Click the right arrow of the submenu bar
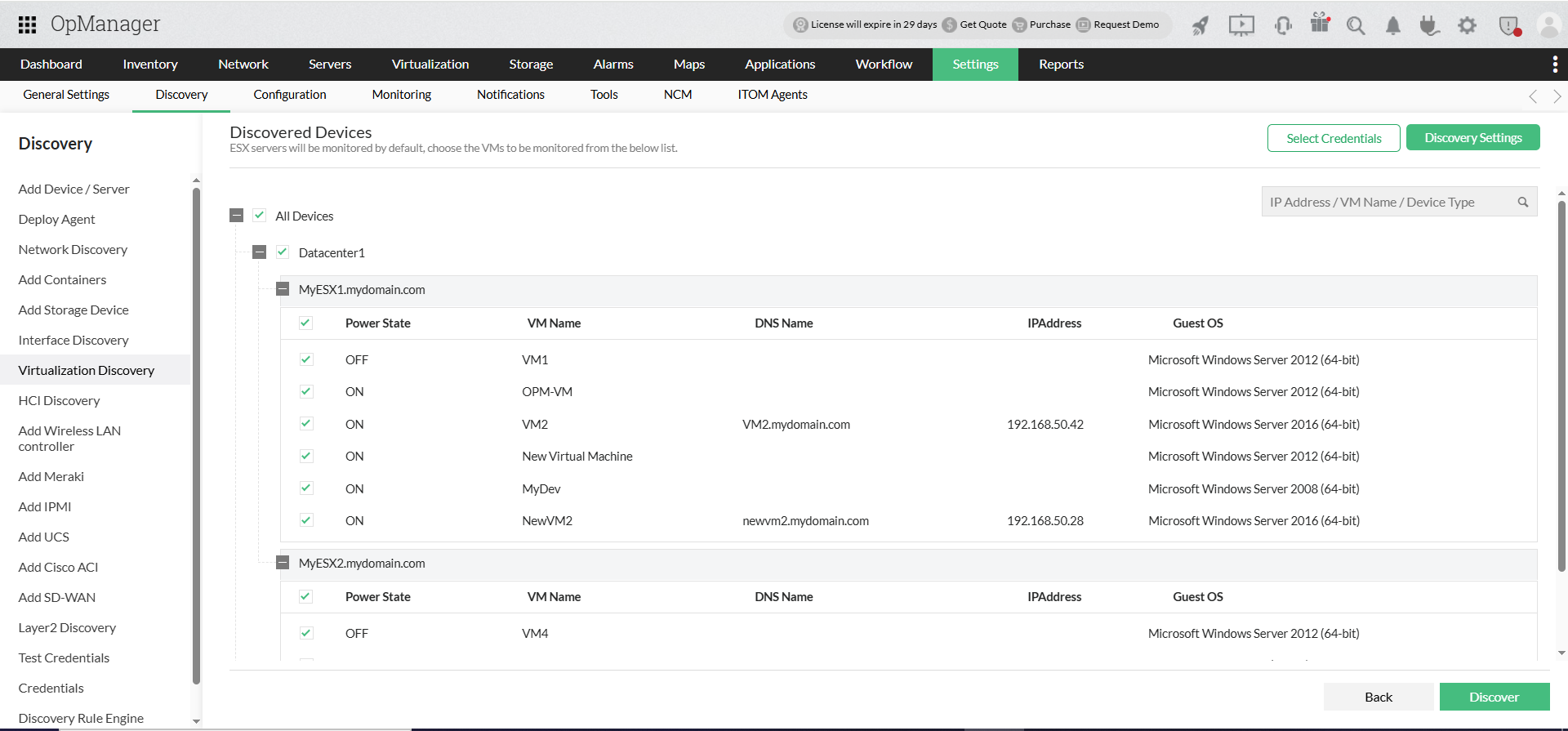The image size is (1568, 731). pyautogui.click(x=1557, y=96)
